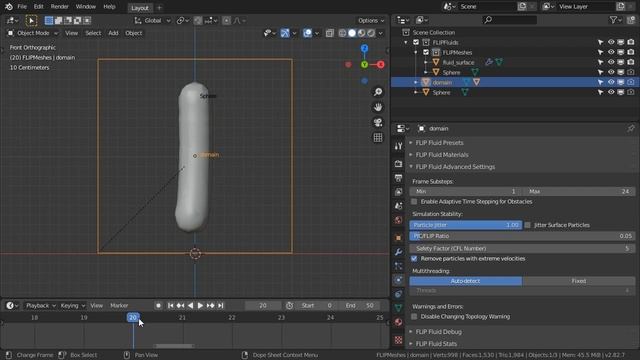Toggle FLIPFluids render camera icon
The image size is (640, 360).
[631, 42]
